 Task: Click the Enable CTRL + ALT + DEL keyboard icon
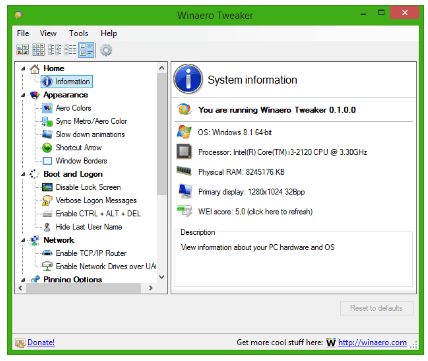(47, 214)
